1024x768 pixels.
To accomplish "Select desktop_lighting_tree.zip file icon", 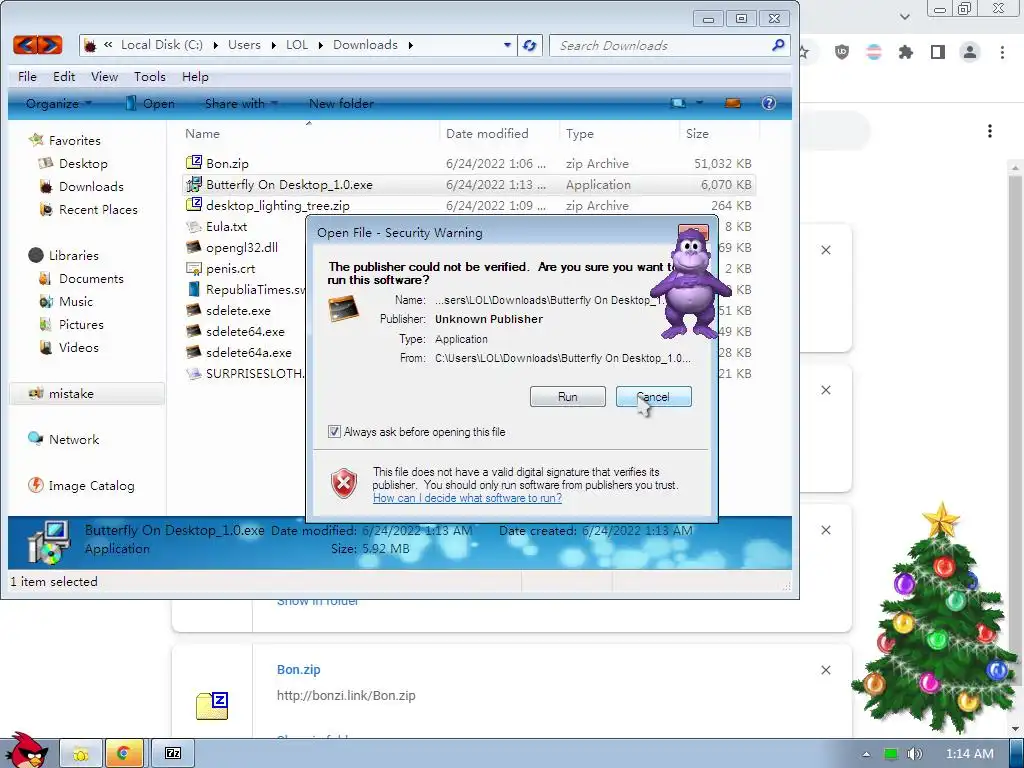I will (x=194, y=204).
